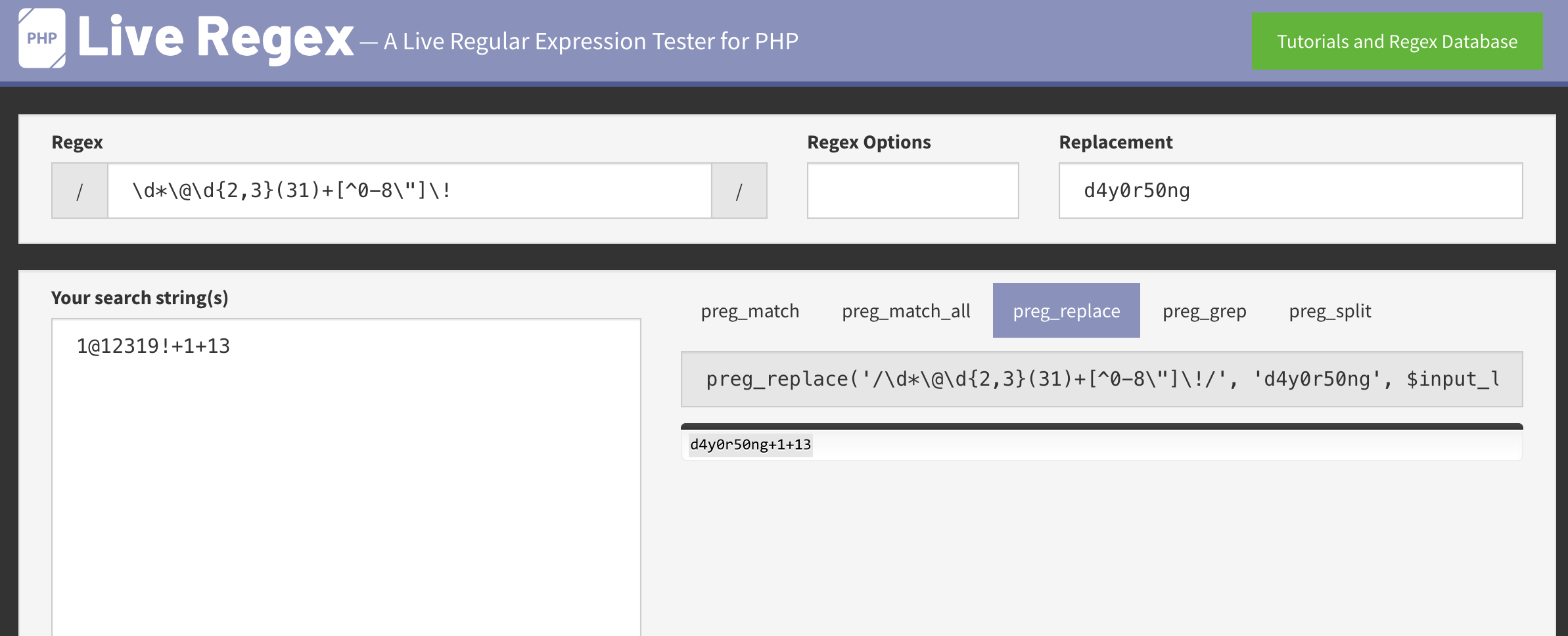The width and height of the screenshot is (1568, 636).
Task: Open the preg_grep tab
Action: click(x=1204, y=311)
